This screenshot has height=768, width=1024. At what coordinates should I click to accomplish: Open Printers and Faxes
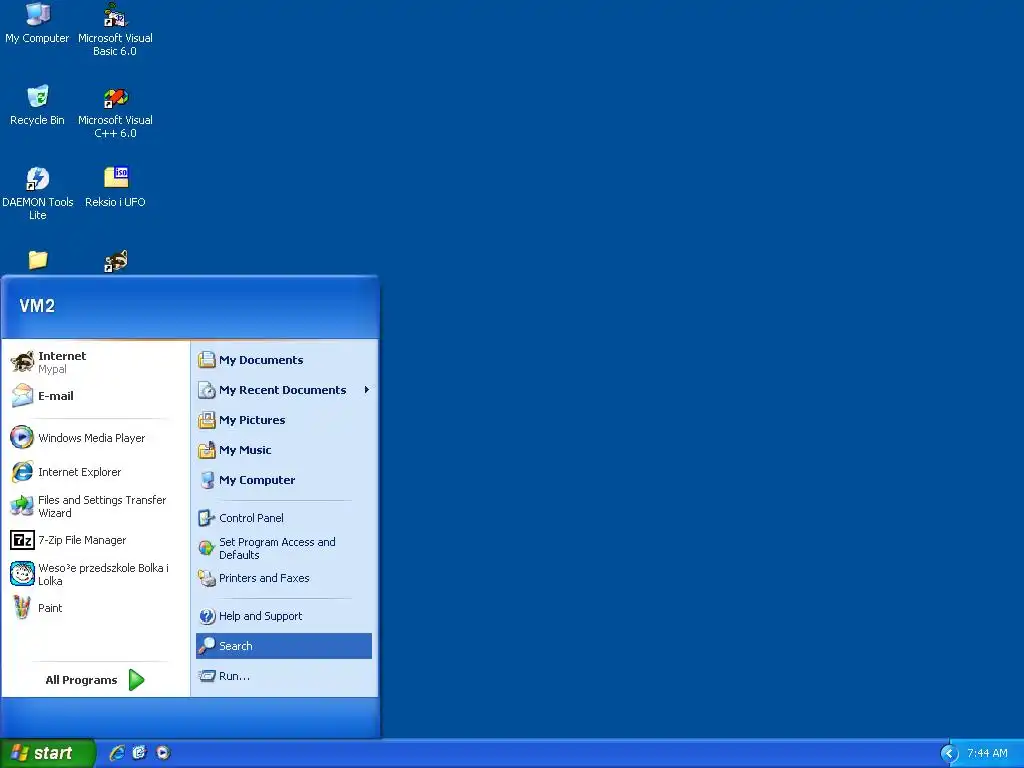[283, 578]
